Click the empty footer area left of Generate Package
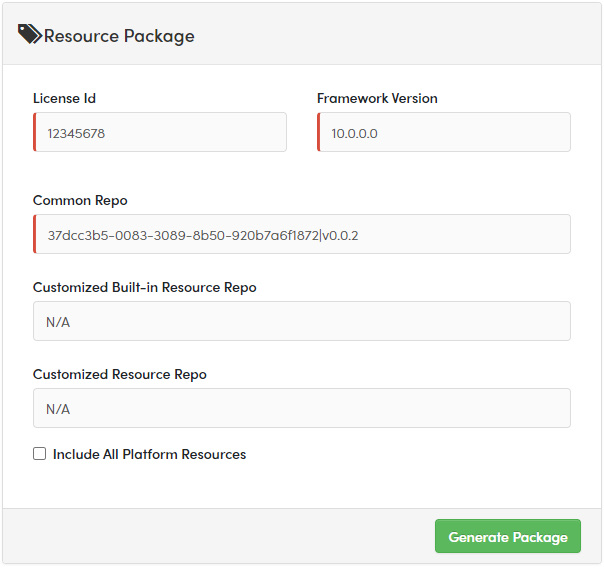Image resolution: width=604 pixels, height=581 pixels. pos(220,536)
